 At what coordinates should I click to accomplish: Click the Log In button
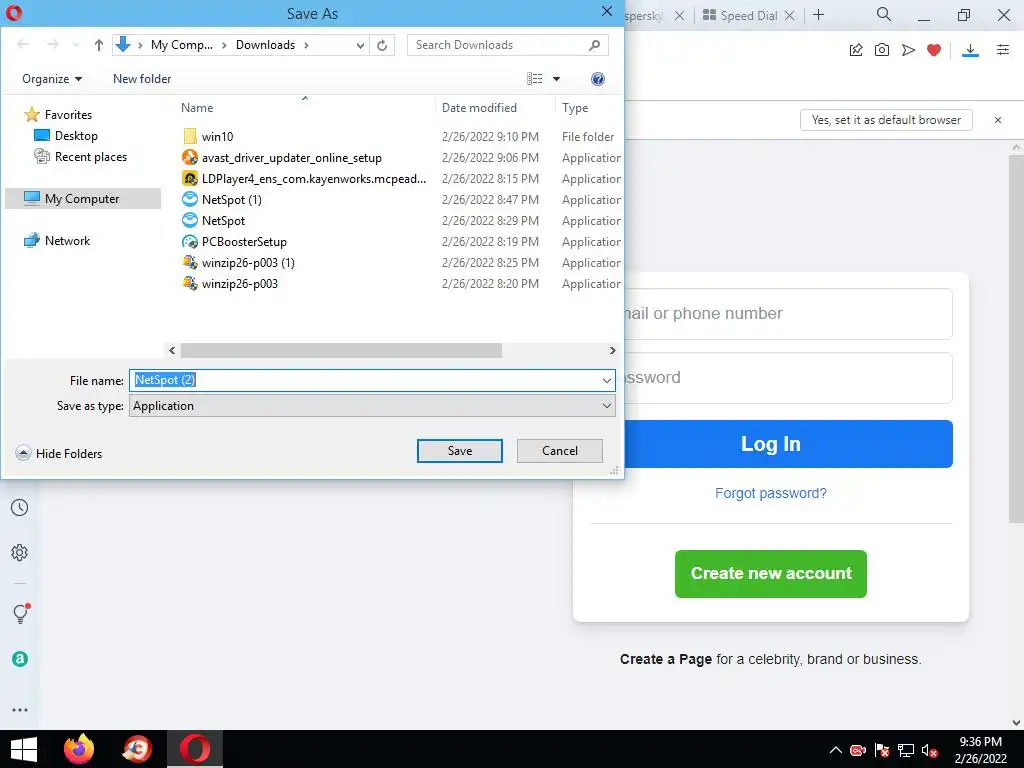[788, 444]
